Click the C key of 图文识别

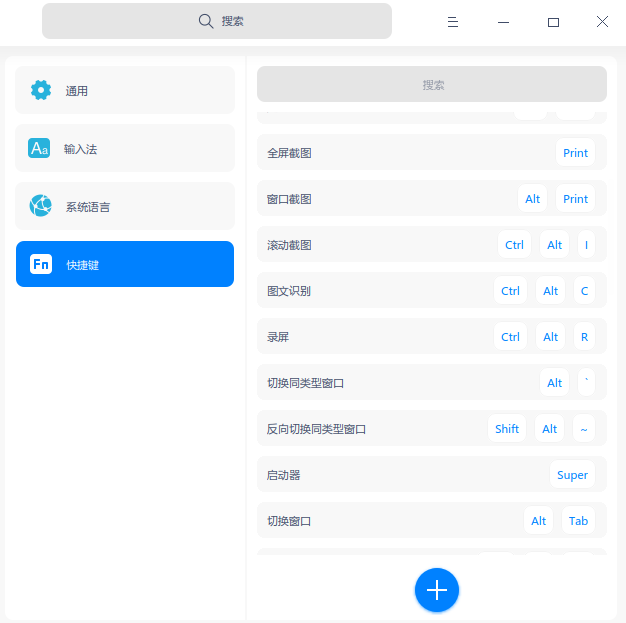pos(584,291)
